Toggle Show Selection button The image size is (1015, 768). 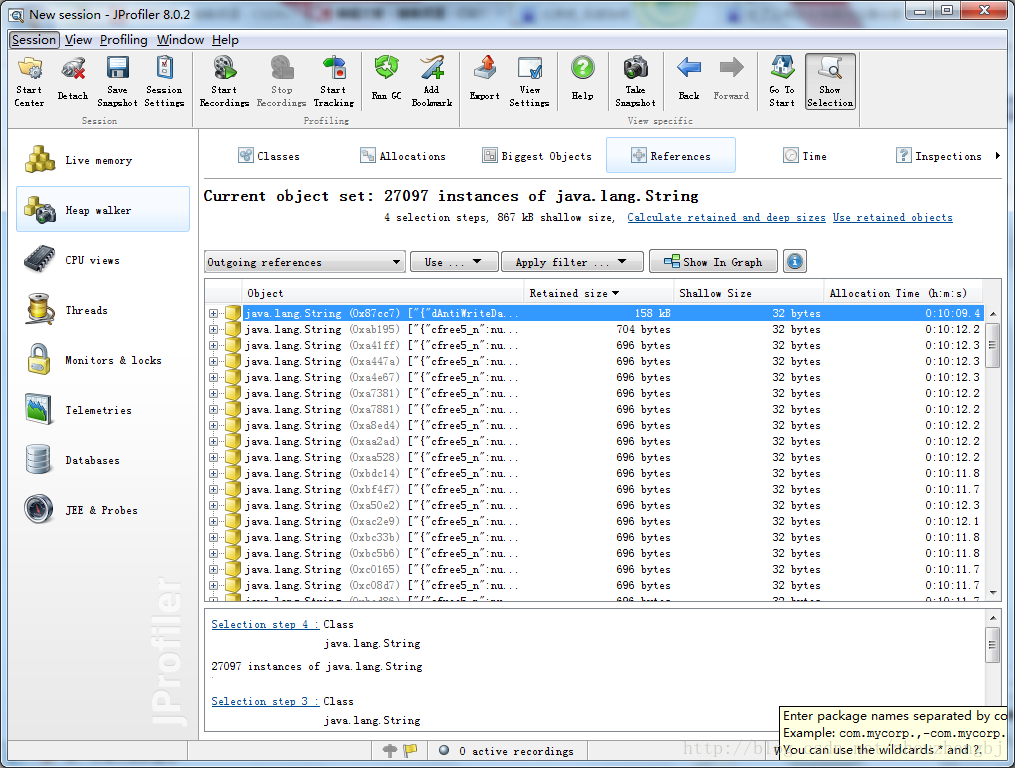[x=830, y=82]
